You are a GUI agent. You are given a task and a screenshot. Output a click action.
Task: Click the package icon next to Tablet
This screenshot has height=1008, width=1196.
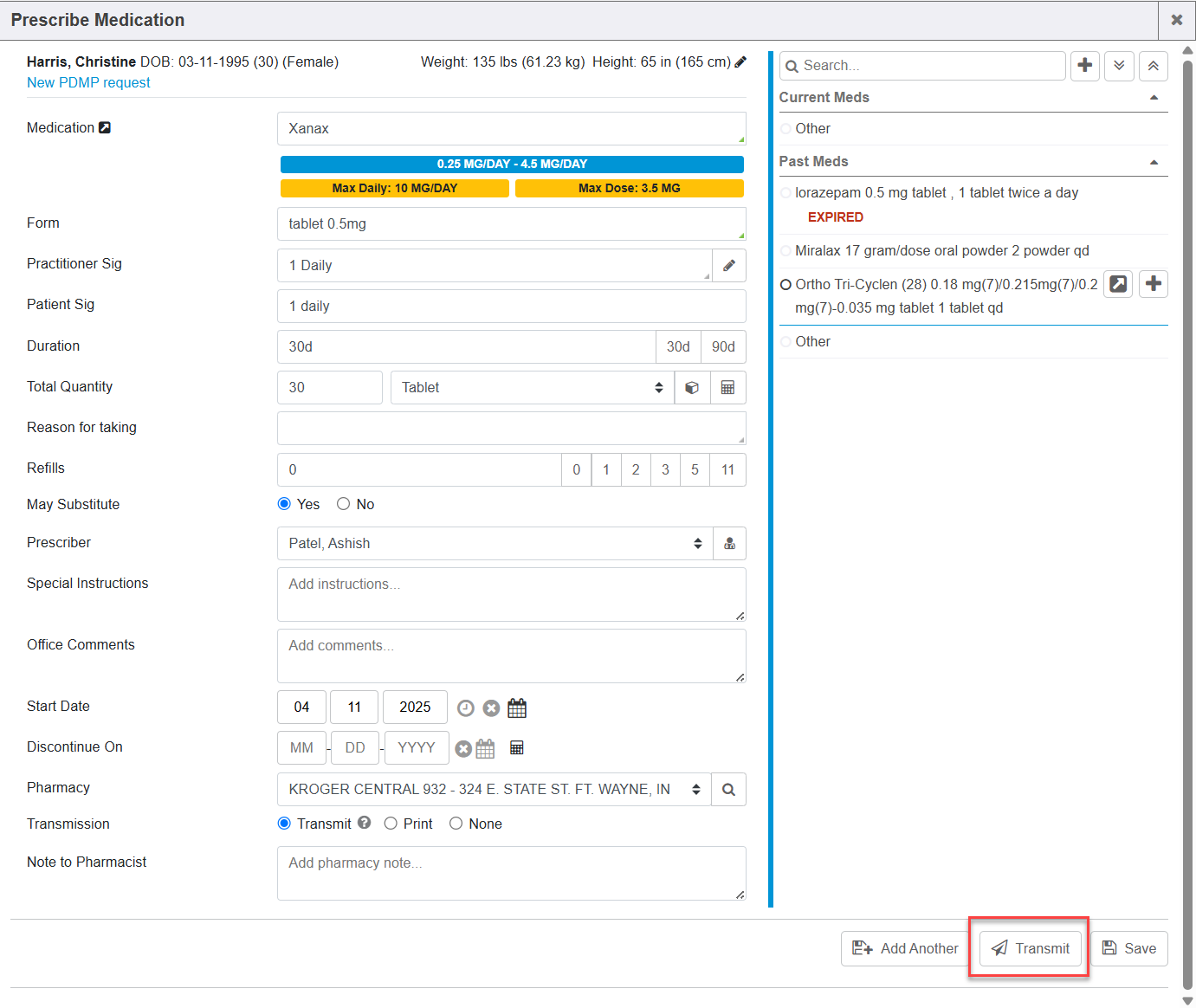[x=692, y=388]
